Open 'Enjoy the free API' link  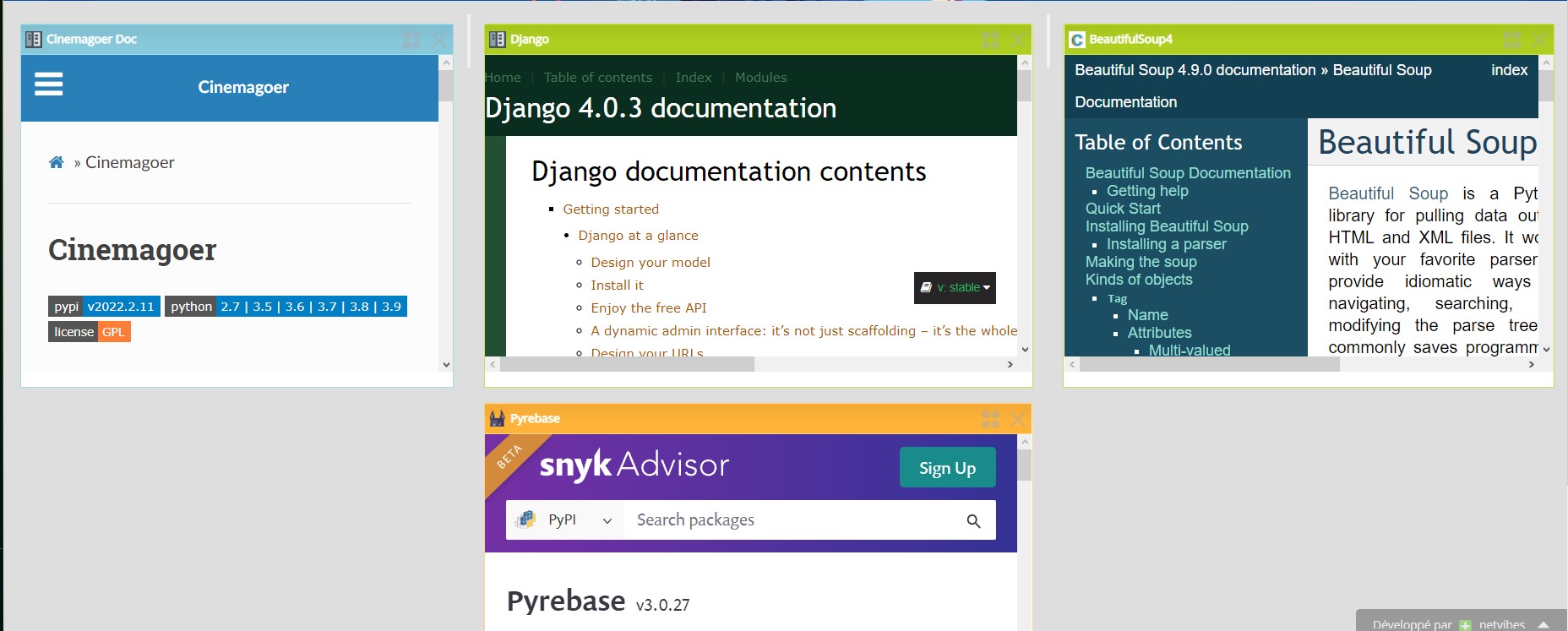click(649, 308)
